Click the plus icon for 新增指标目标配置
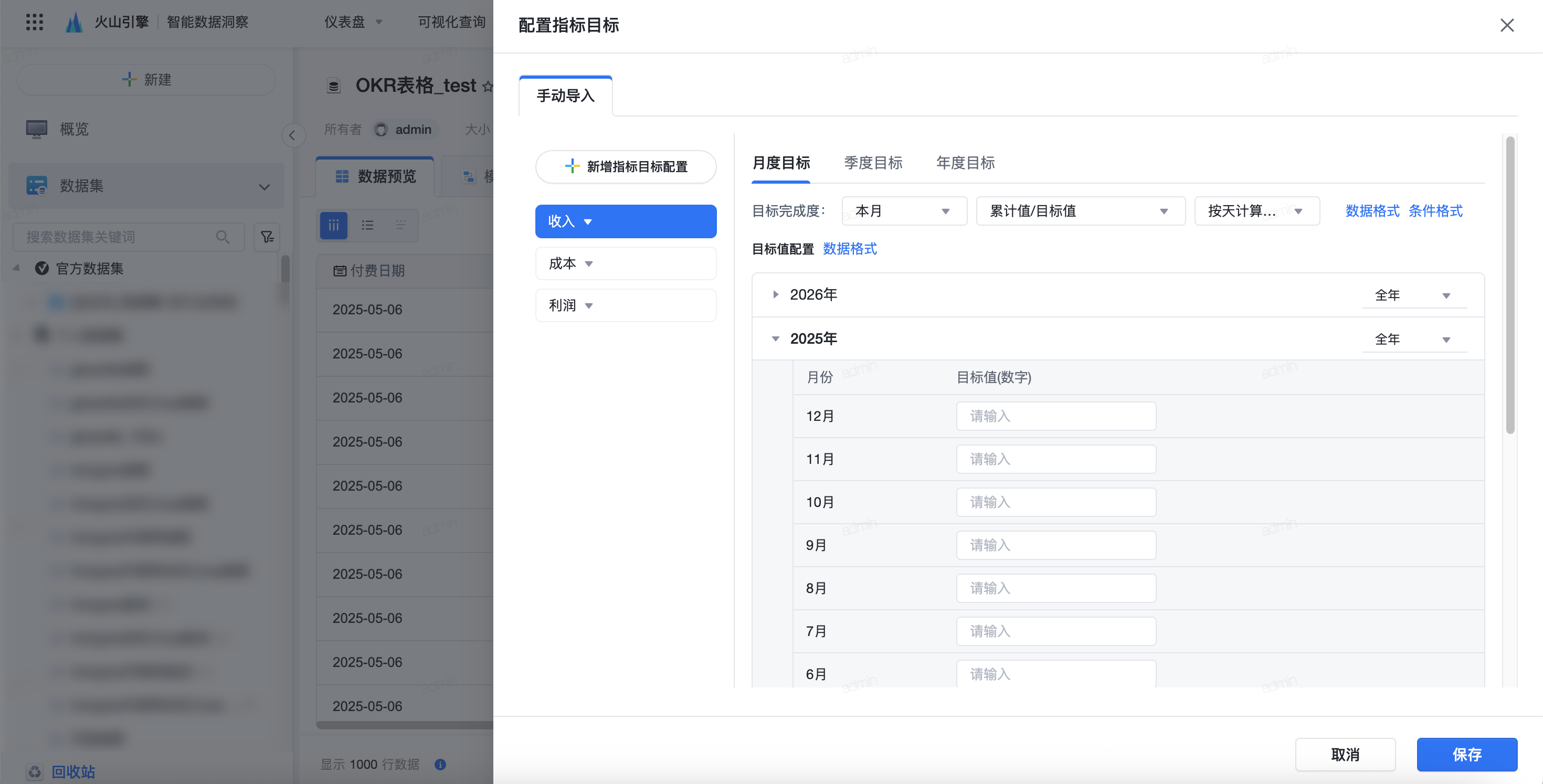Image resolution: width=1543 pixels, height=784 pixels. [572, 166]
